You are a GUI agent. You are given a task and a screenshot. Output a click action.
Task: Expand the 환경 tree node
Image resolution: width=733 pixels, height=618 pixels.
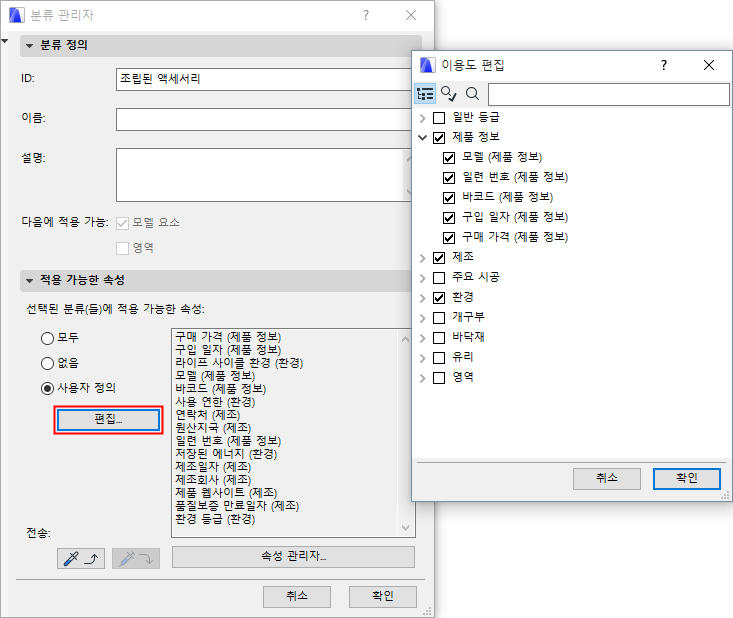click(x=423, y=298)
